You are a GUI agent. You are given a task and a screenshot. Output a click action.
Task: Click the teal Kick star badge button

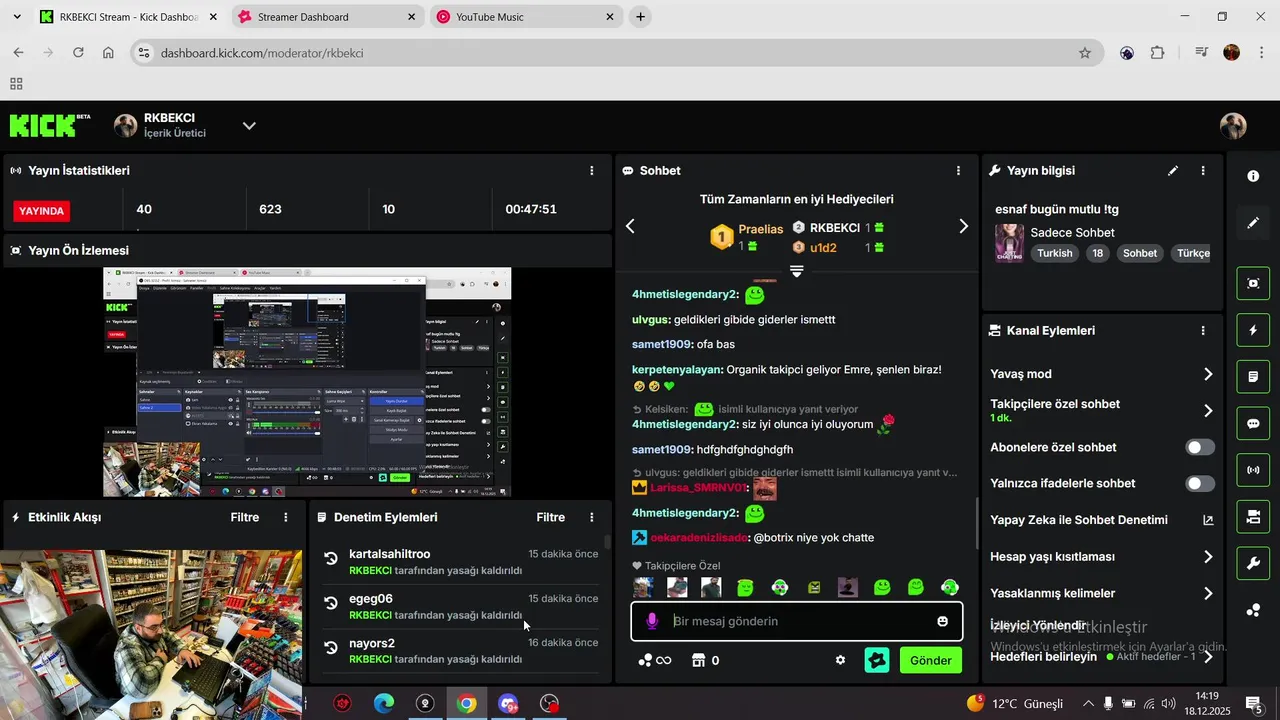pyautogui.click(x=877, y=660)
